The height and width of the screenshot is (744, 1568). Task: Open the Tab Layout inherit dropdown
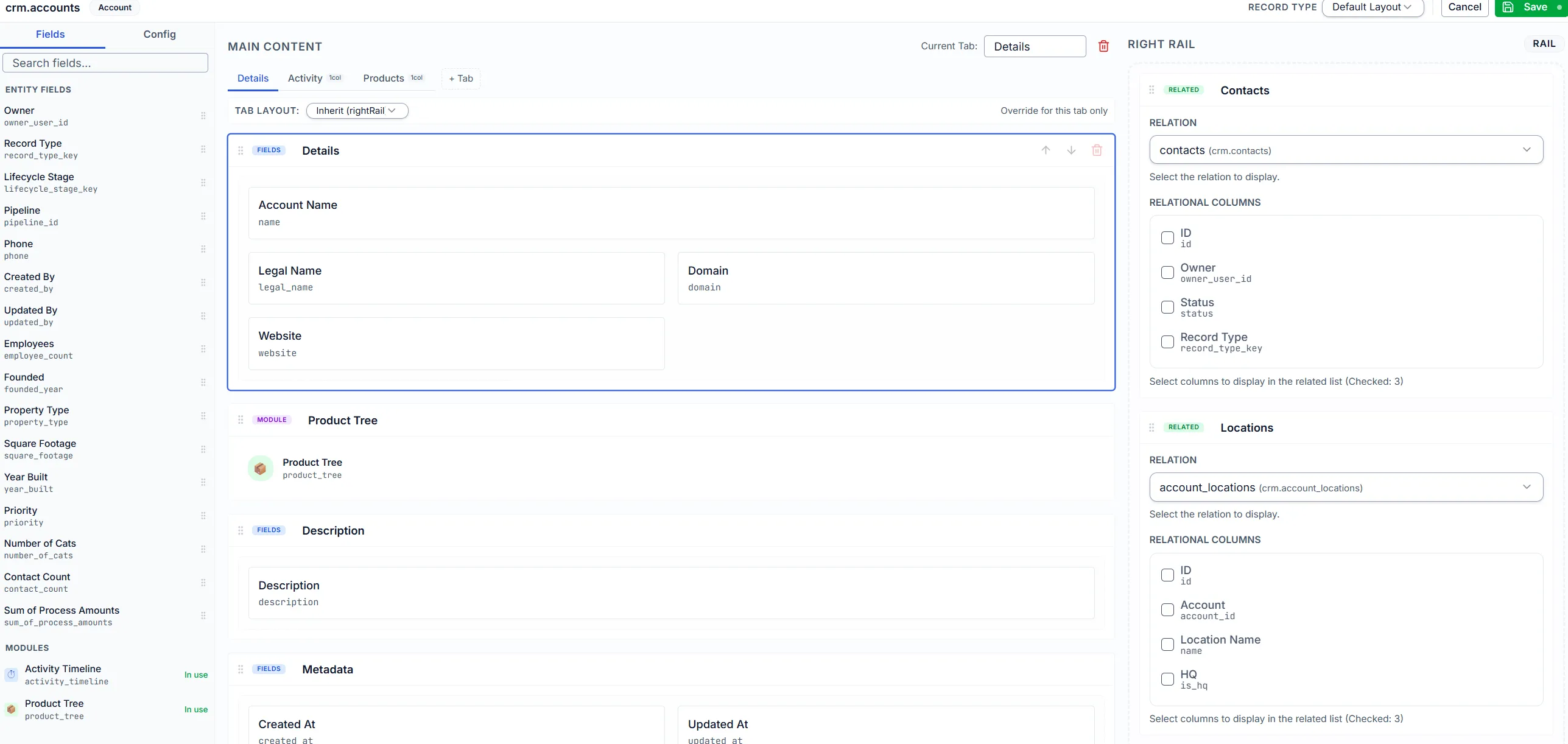[357, 110]
